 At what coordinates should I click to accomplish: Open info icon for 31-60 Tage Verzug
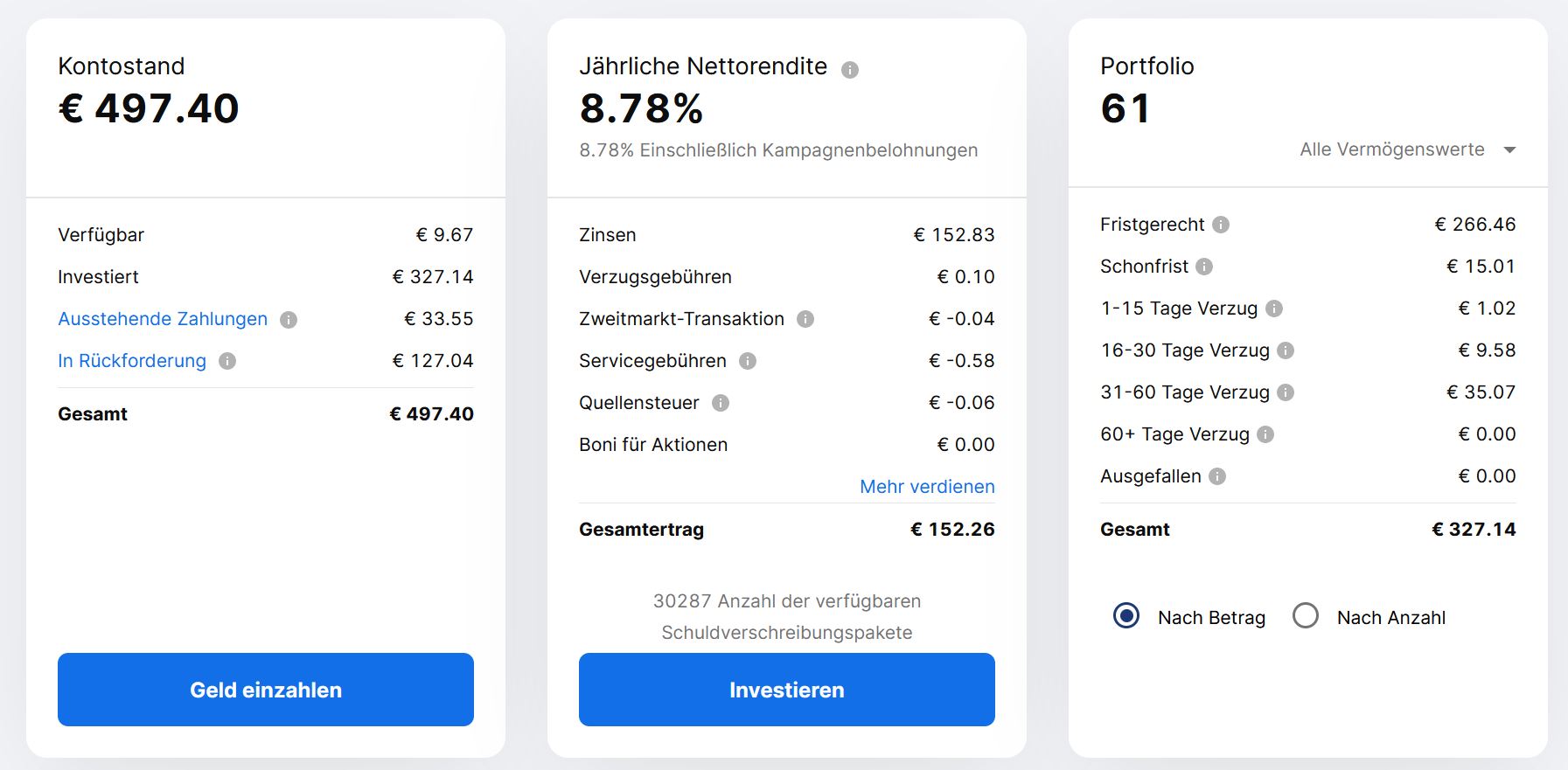coord(1286,392)
